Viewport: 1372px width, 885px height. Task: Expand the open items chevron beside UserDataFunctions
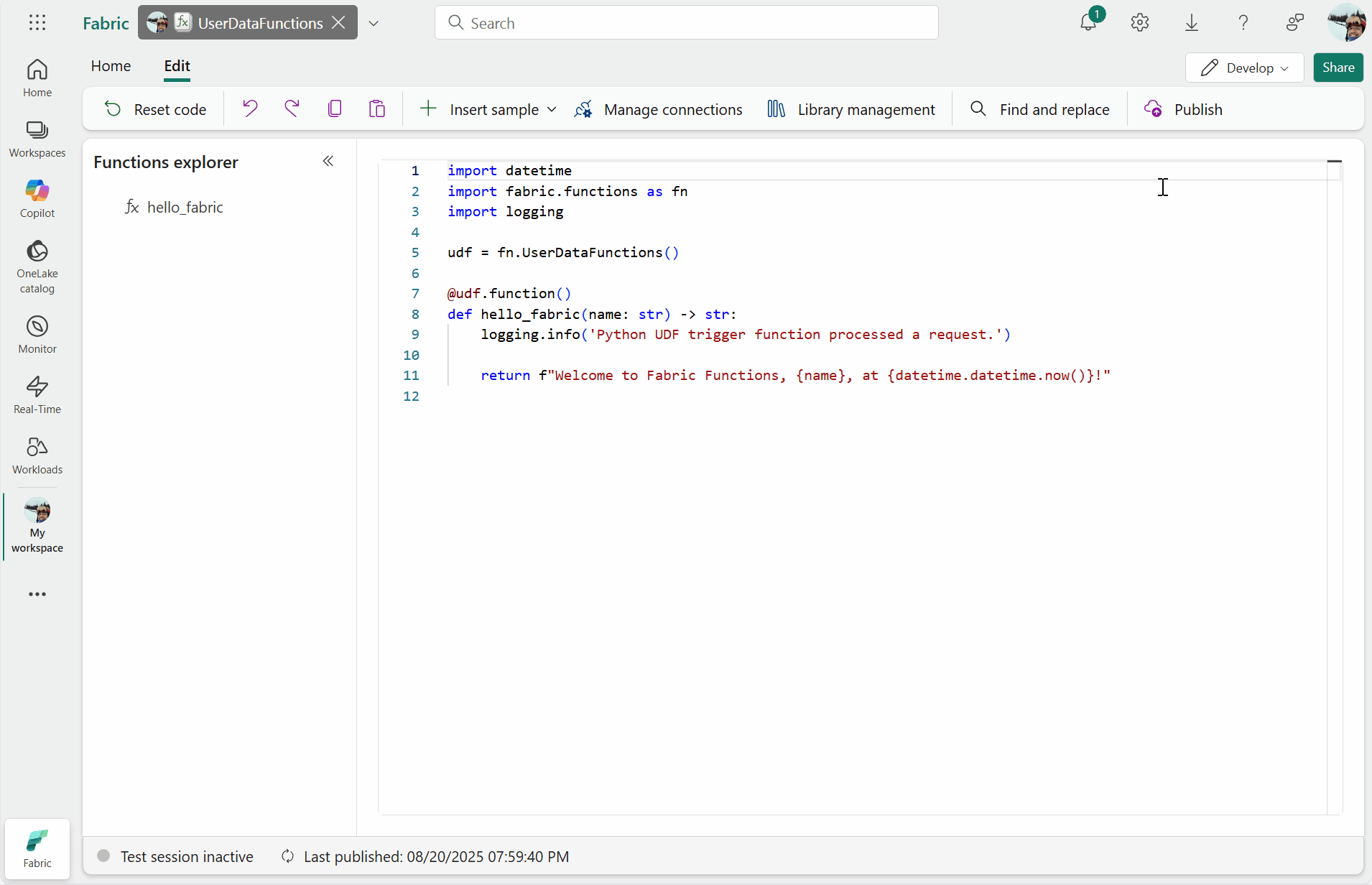(374, 23)
